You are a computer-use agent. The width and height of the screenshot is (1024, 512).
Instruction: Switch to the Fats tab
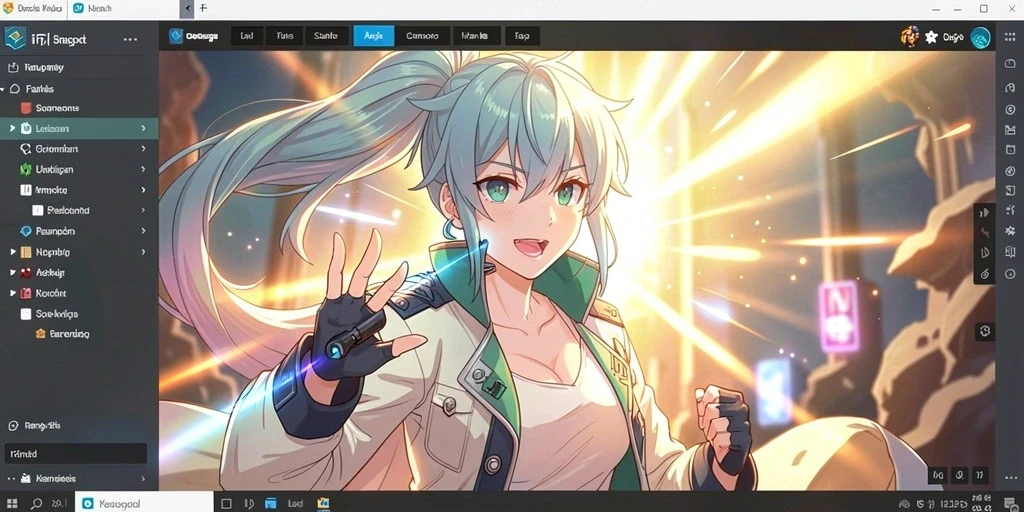(x=285, y=36)
